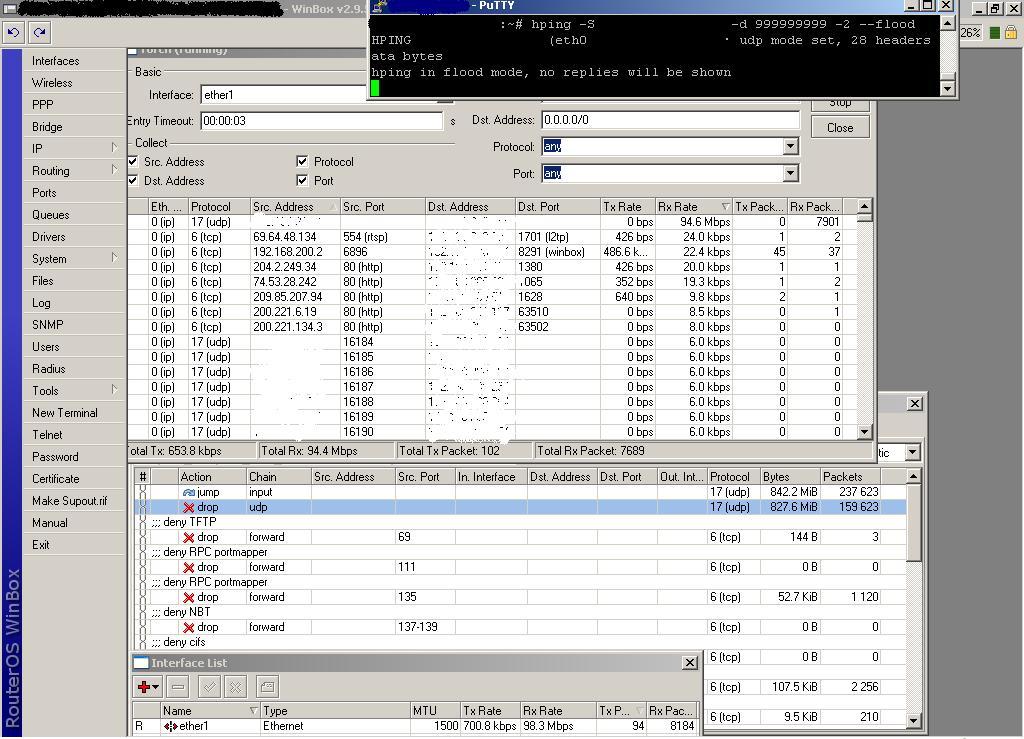The width and height of the screenshot is (1024, 739).
Task: Click the X Disable button in Interface List
Action: (236, 687)
